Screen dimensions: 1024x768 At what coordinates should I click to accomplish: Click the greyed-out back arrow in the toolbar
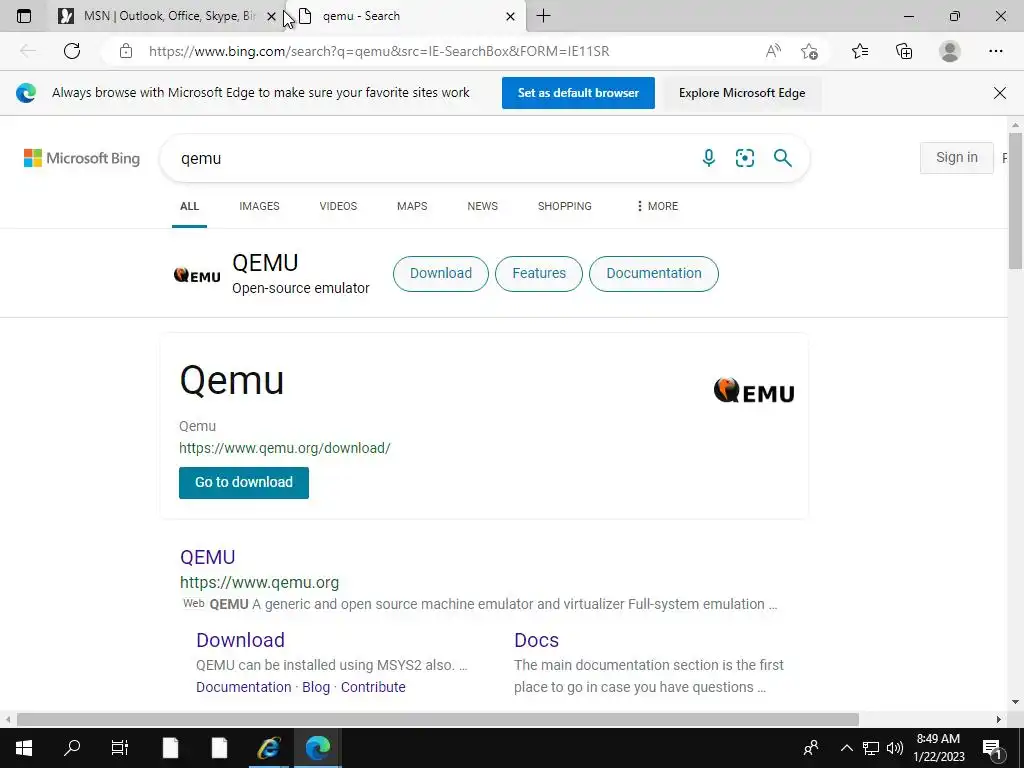[x=27, y=51]
